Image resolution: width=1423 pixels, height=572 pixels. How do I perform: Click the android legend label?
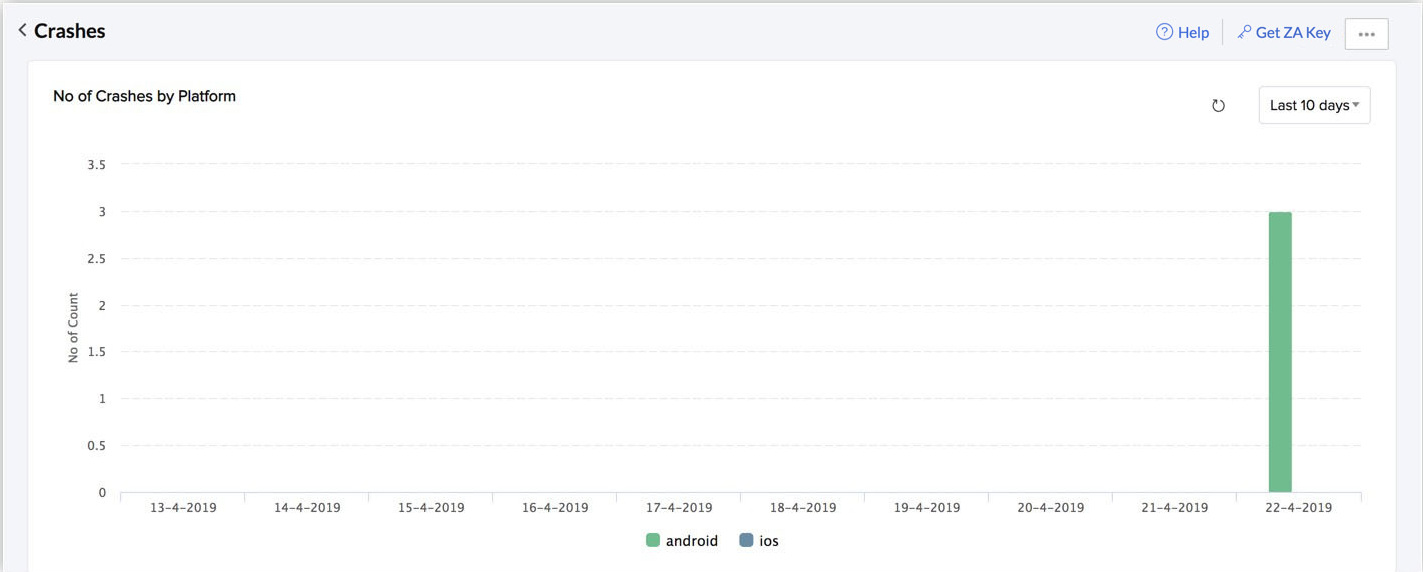(692, 540)
